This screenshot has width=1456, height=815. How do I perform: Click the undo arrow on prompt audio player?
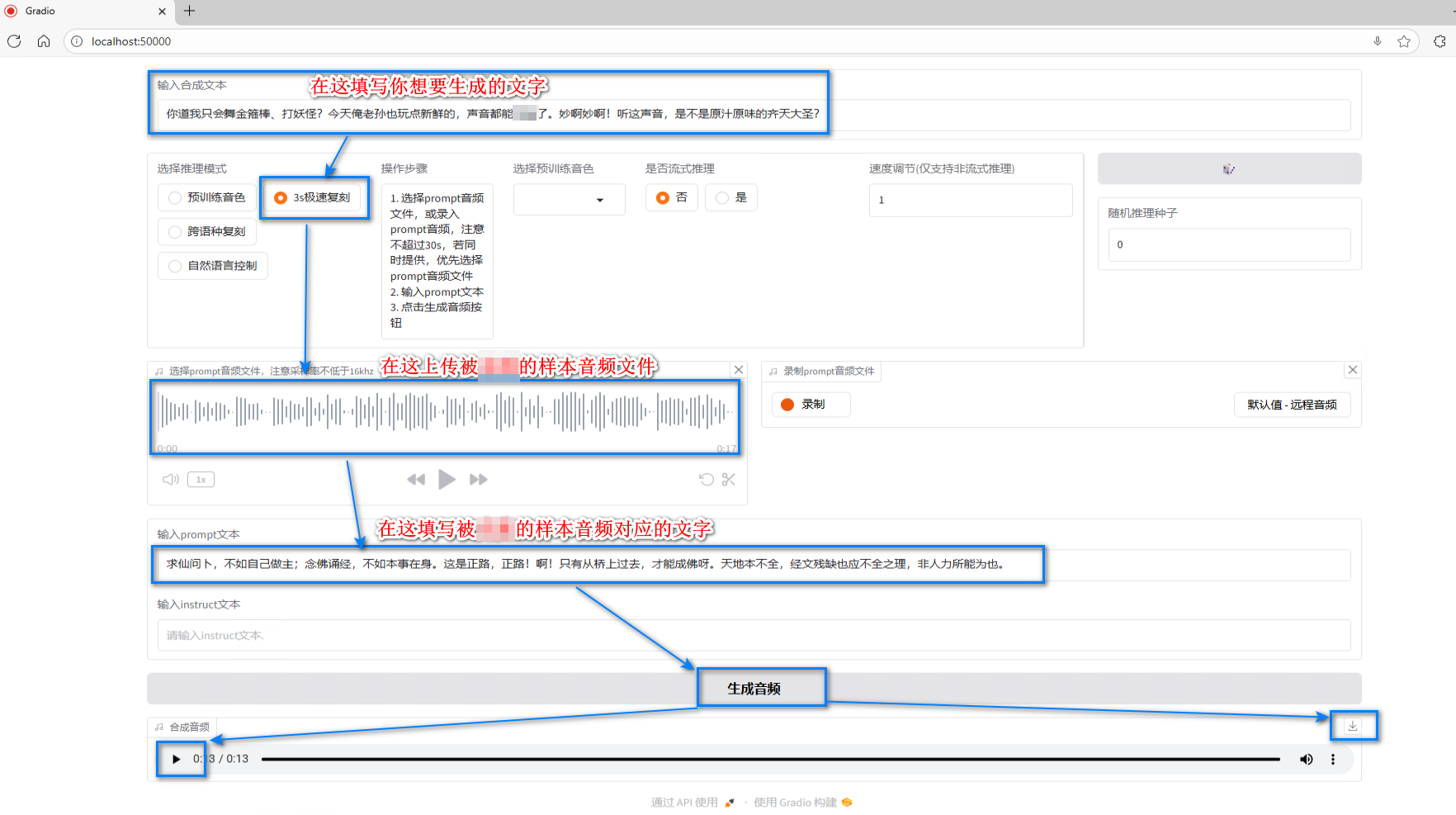(x=706, y=479)
